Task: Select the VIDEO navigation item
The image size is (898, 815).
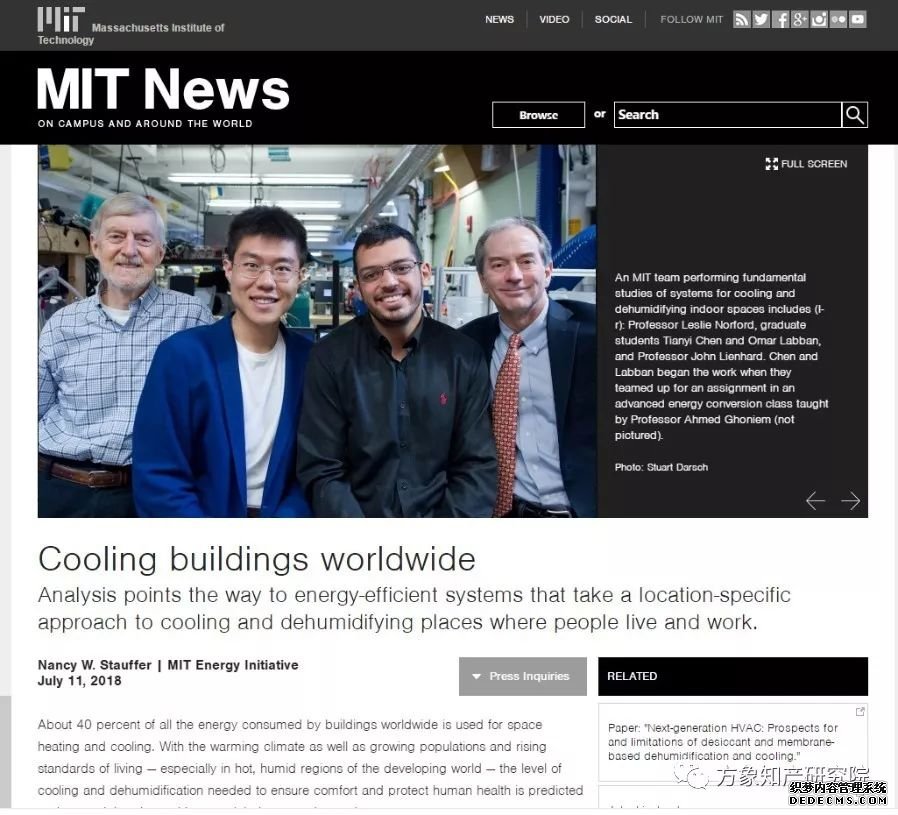Action: coord(554,19)
